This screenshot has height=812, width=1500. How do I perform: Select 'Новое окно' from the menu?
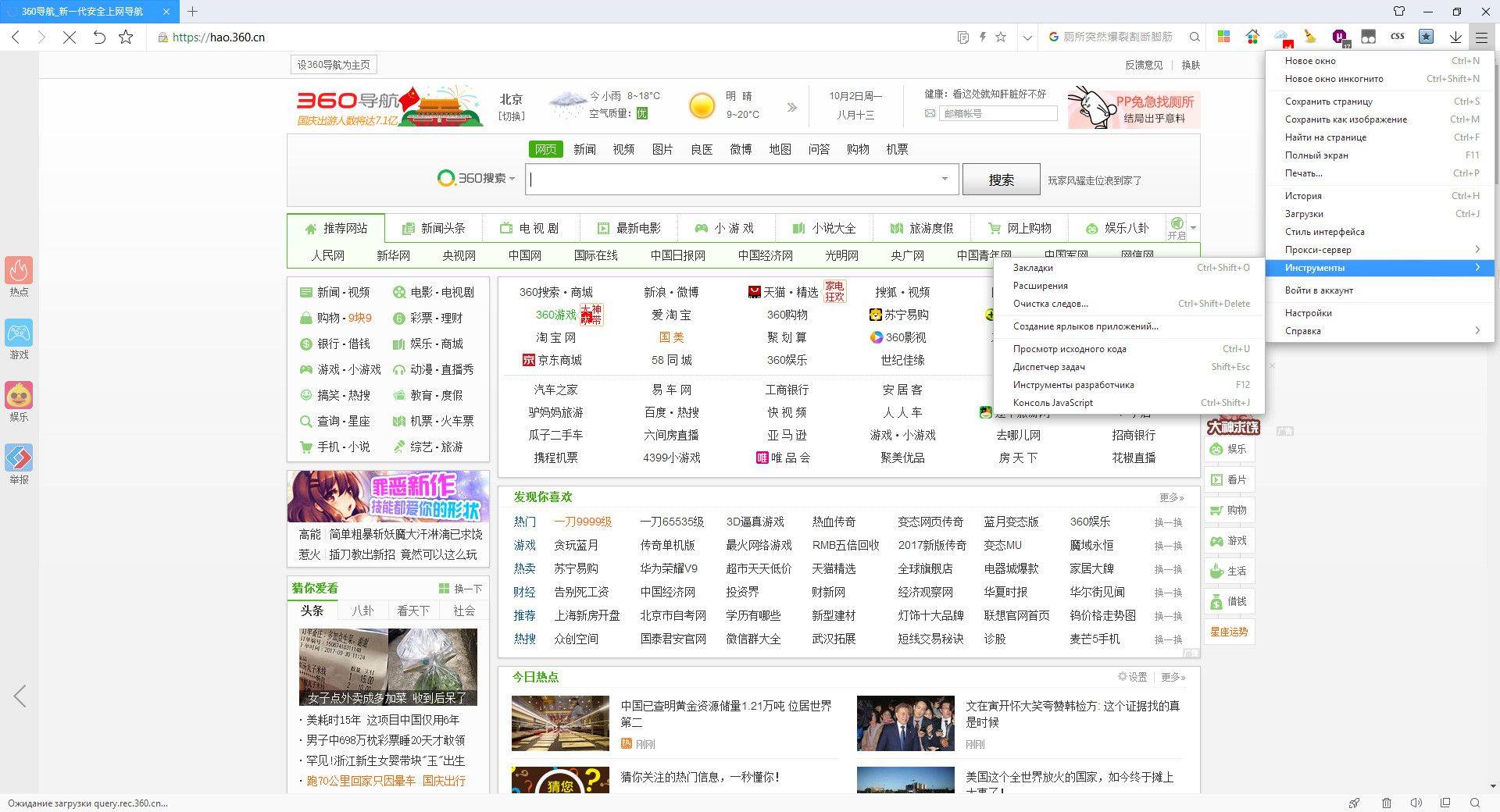click(x=1380, y=60)
